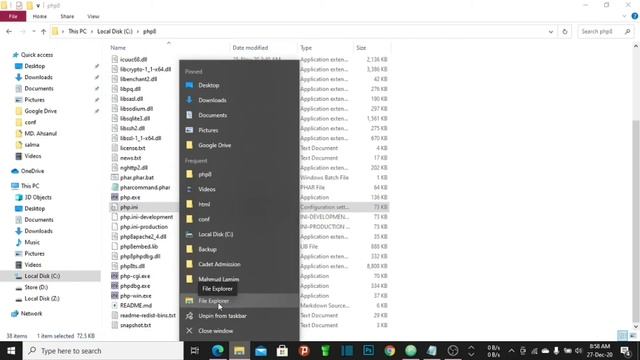
Task: Click This PC in address breadcrumb
Action: pyautogui.click(x=77, y=31)
